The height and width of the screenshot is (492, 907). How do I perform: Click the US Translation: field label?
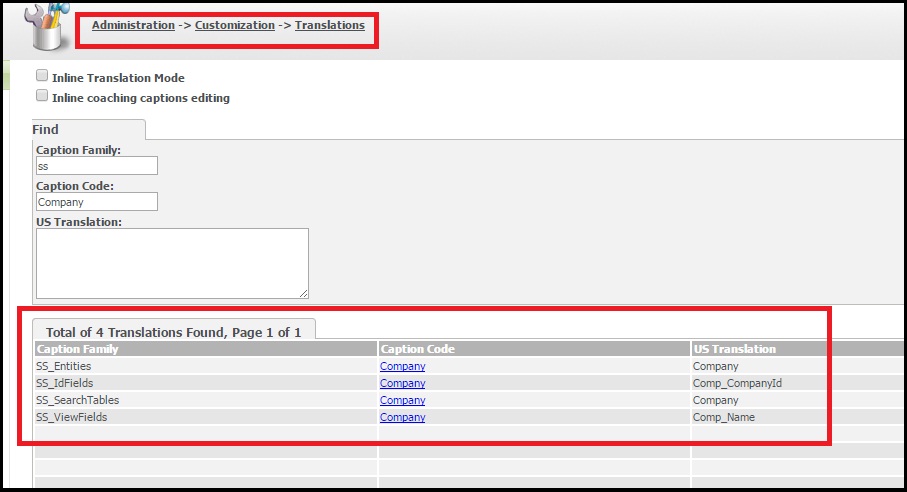point(79,221)
